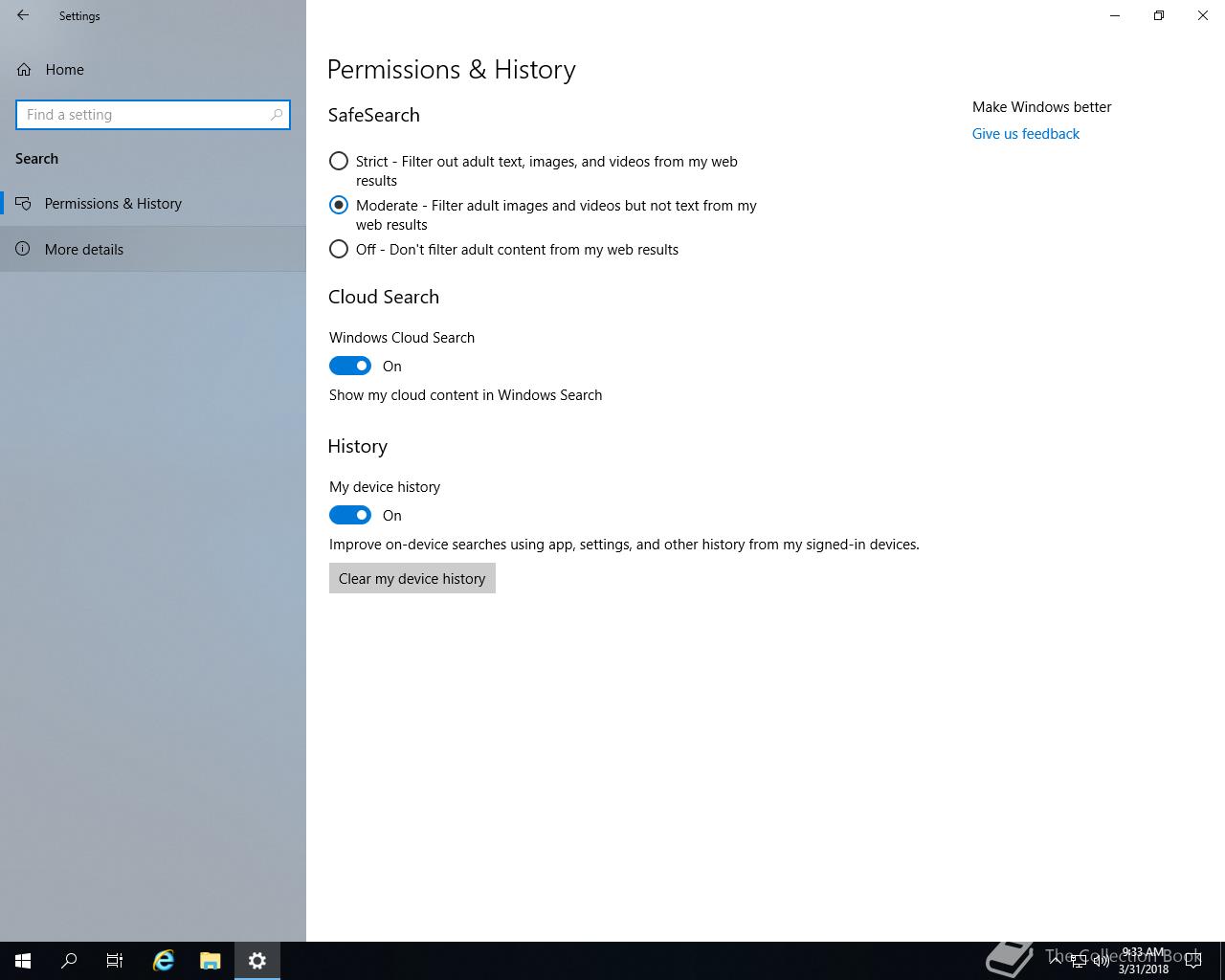Open the Action Center notifications icon

[x=1193, y=961]
